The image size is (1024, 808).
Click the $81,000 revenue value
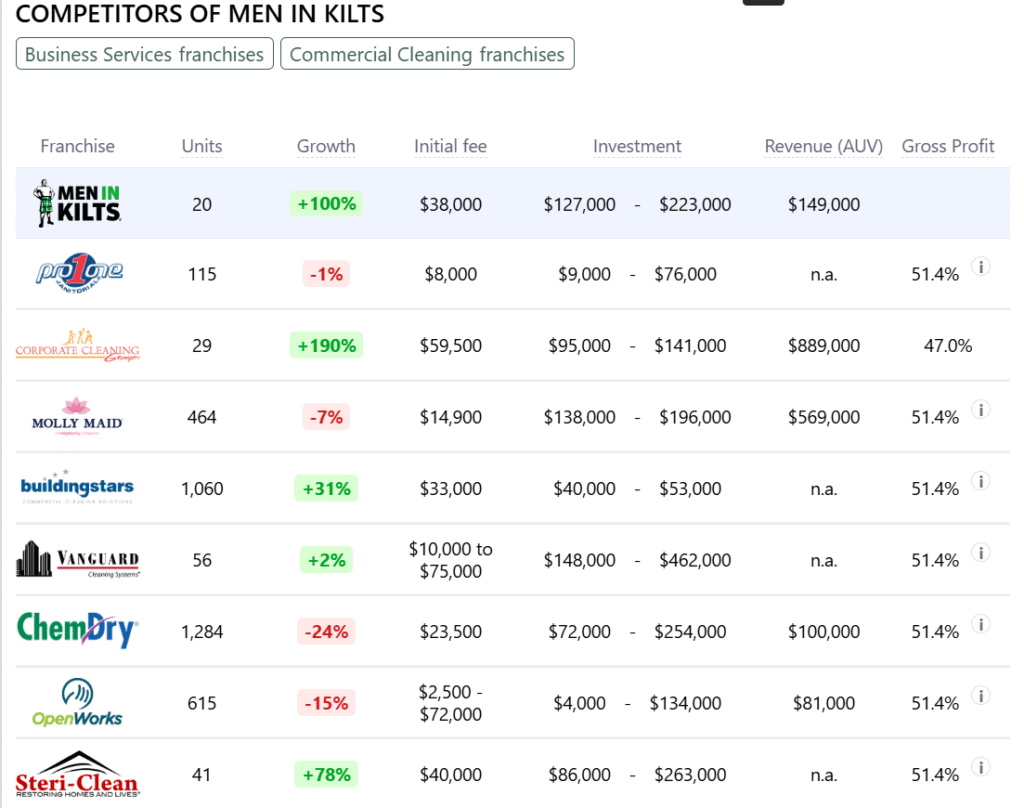824,703
